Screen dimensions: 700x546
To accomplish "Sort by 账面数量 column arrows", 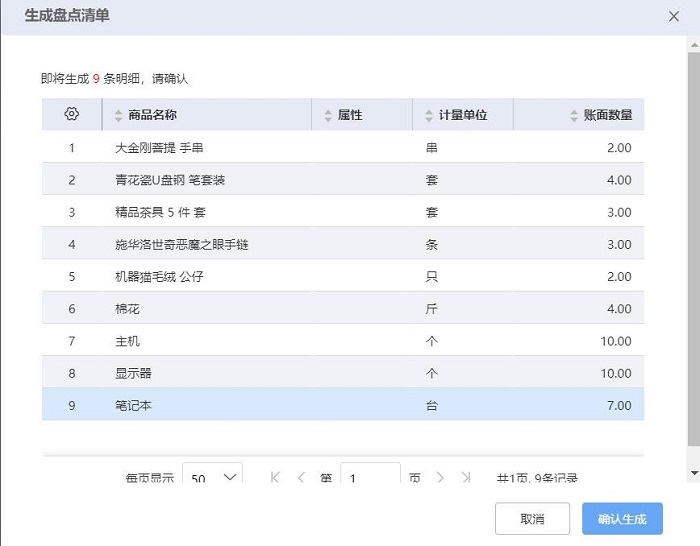I will (x=574, y=116).
